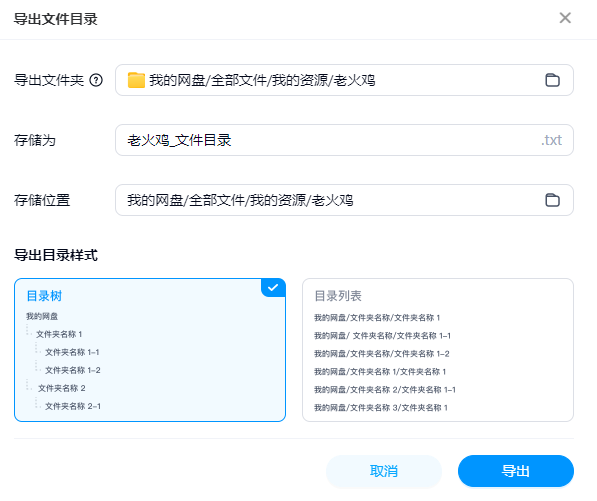Click the 导出文件夹 path field
Image resolution: width=597 pixels, height=501 pixels.
(x=344, y=80)
